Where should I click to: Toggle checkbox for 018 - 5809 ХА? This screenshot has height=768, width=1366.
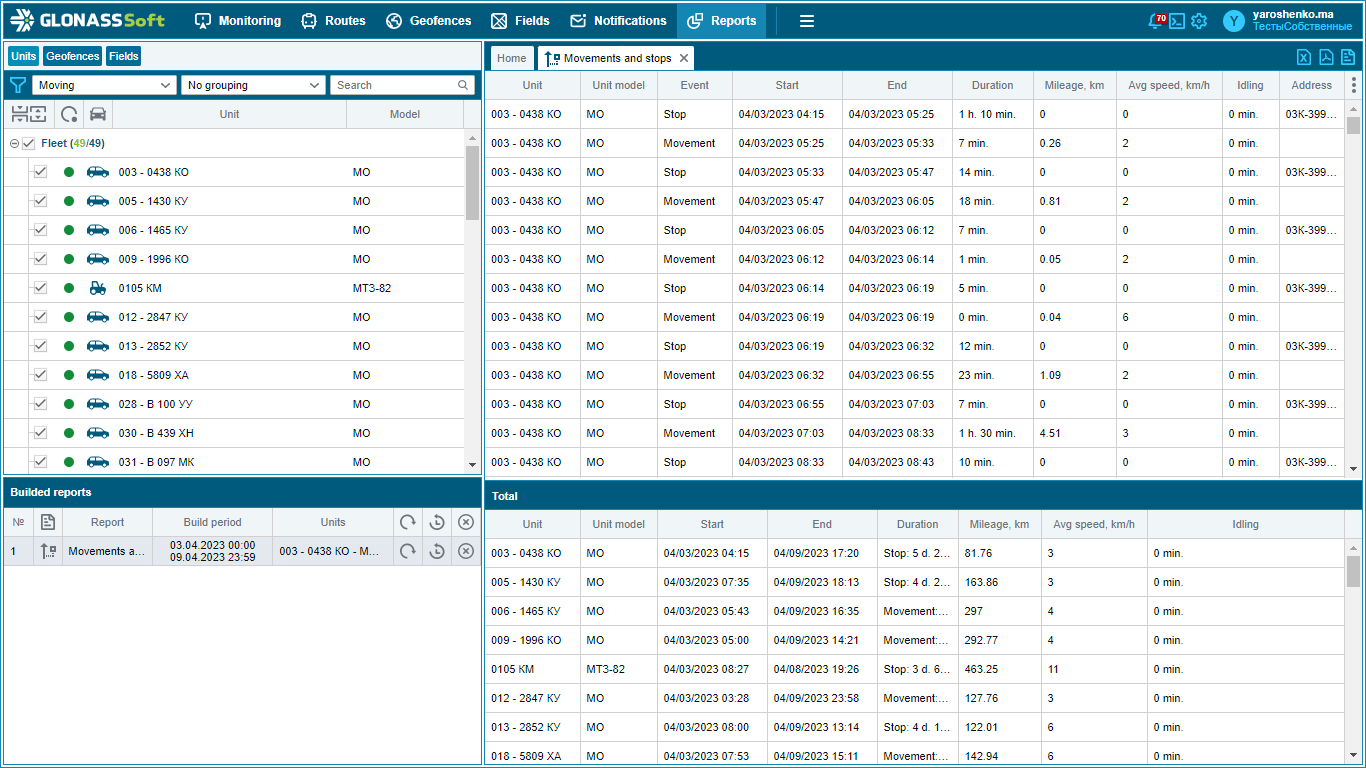(40, 375)
